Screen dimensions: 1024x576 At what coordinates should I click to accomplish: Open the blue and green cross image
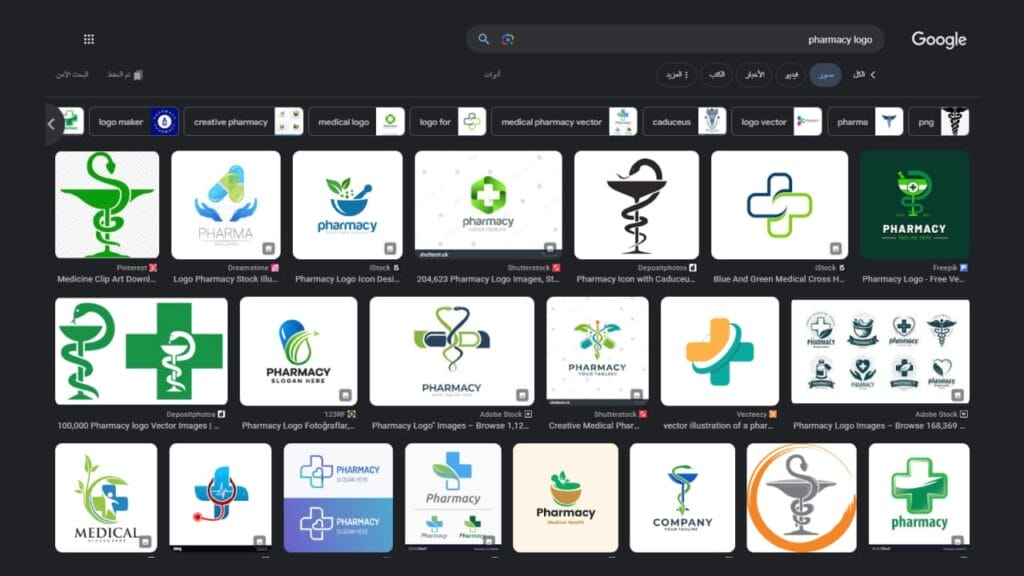pyautogui.click(x=780, y=205)
